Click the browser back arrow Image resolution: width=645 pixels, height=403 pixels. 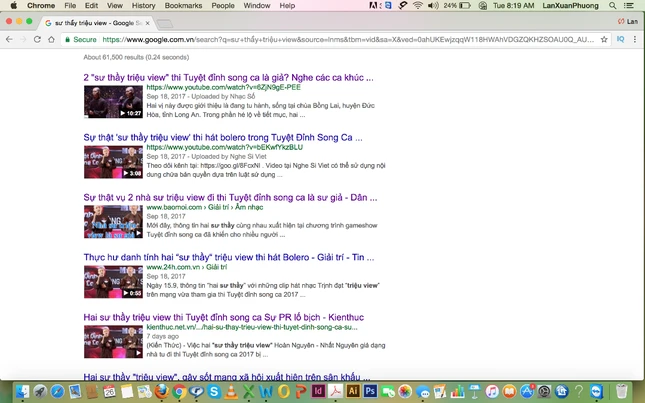pyautogui.click(x=9, y=40)
